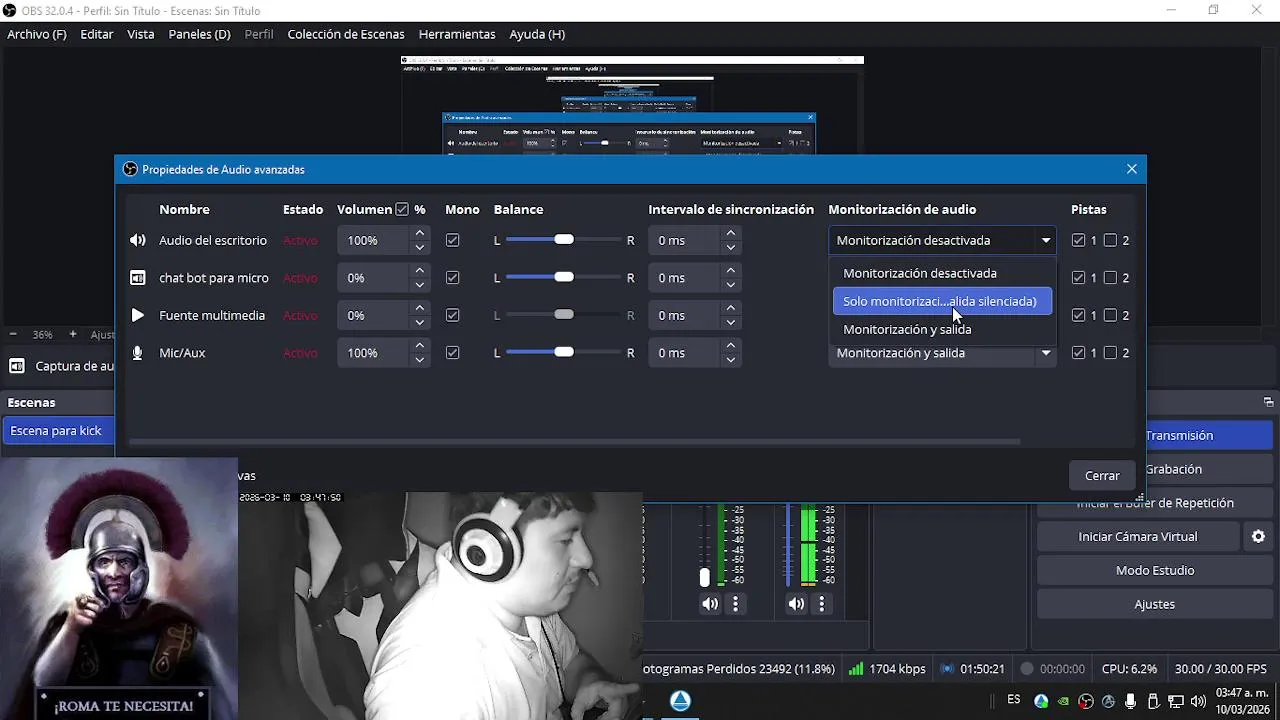The height and width of the screenshot is (720, 1280).
Task: Check track 2 for chat bot para micro
Action: pyautogui.click(x=1110, y=278)
